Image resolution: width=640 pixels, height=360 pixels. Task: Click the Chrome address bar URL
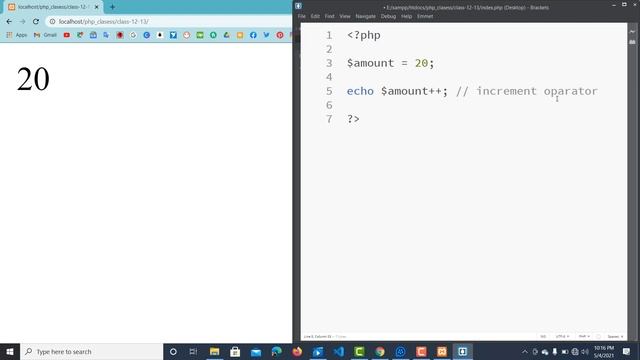(x=104, y=21)
